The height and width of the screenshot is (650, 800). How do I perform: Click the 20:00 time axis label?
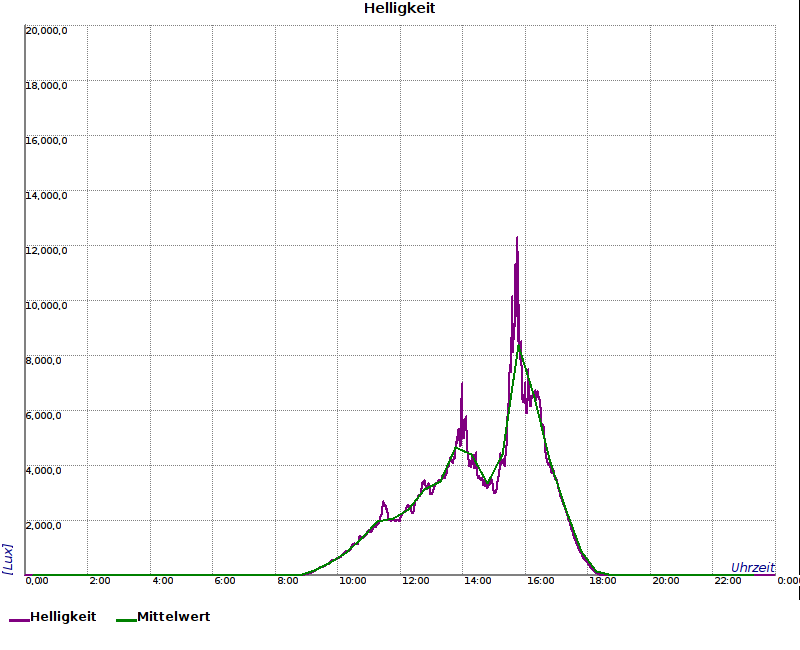click(666, 581)
